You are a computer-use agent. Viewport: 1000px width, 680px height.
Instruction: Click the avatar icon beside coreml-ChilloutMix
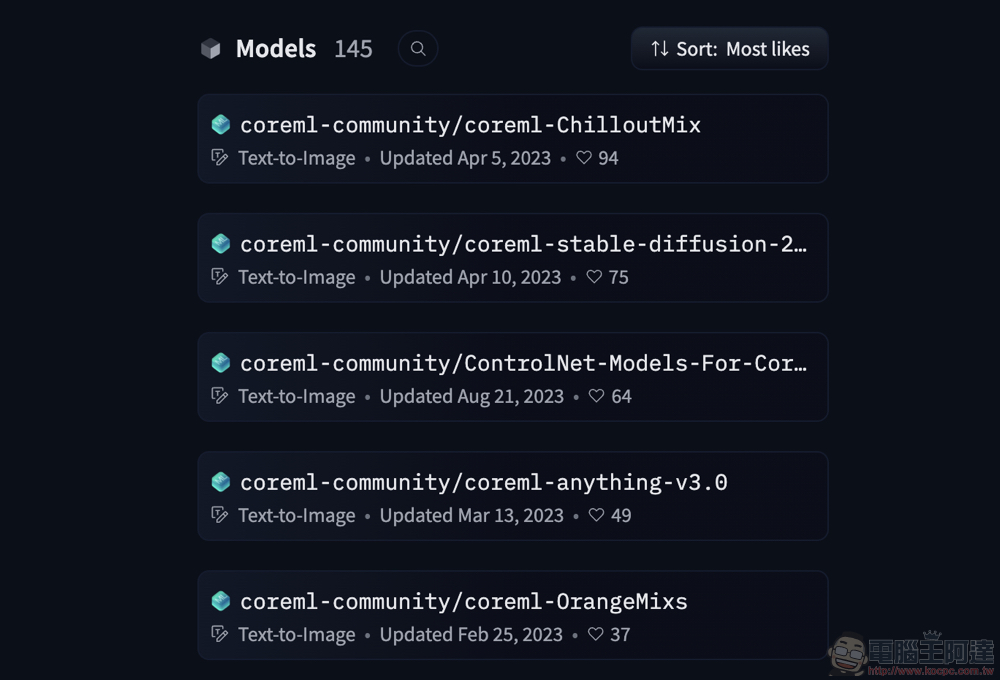(221, 124)
